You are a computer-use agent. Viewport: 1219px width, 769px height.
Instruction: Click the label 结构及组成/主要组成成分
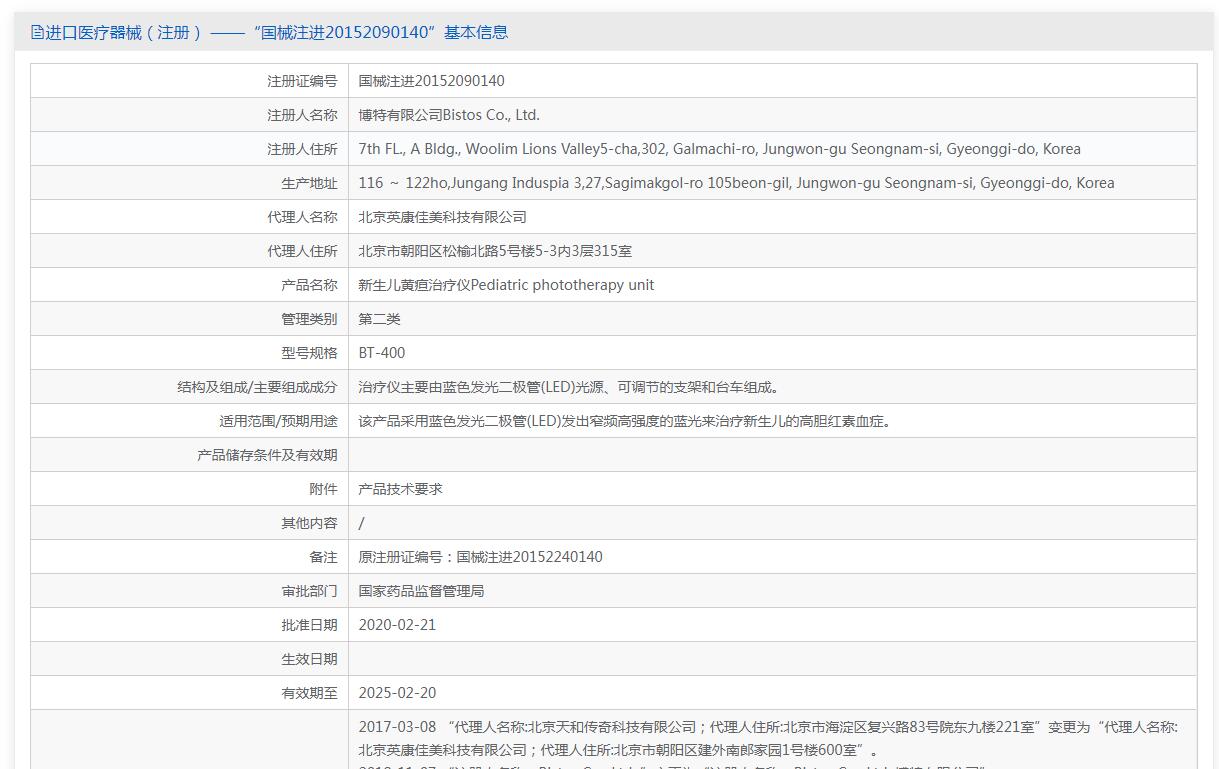pyautogui.click(x=257, y=387)
